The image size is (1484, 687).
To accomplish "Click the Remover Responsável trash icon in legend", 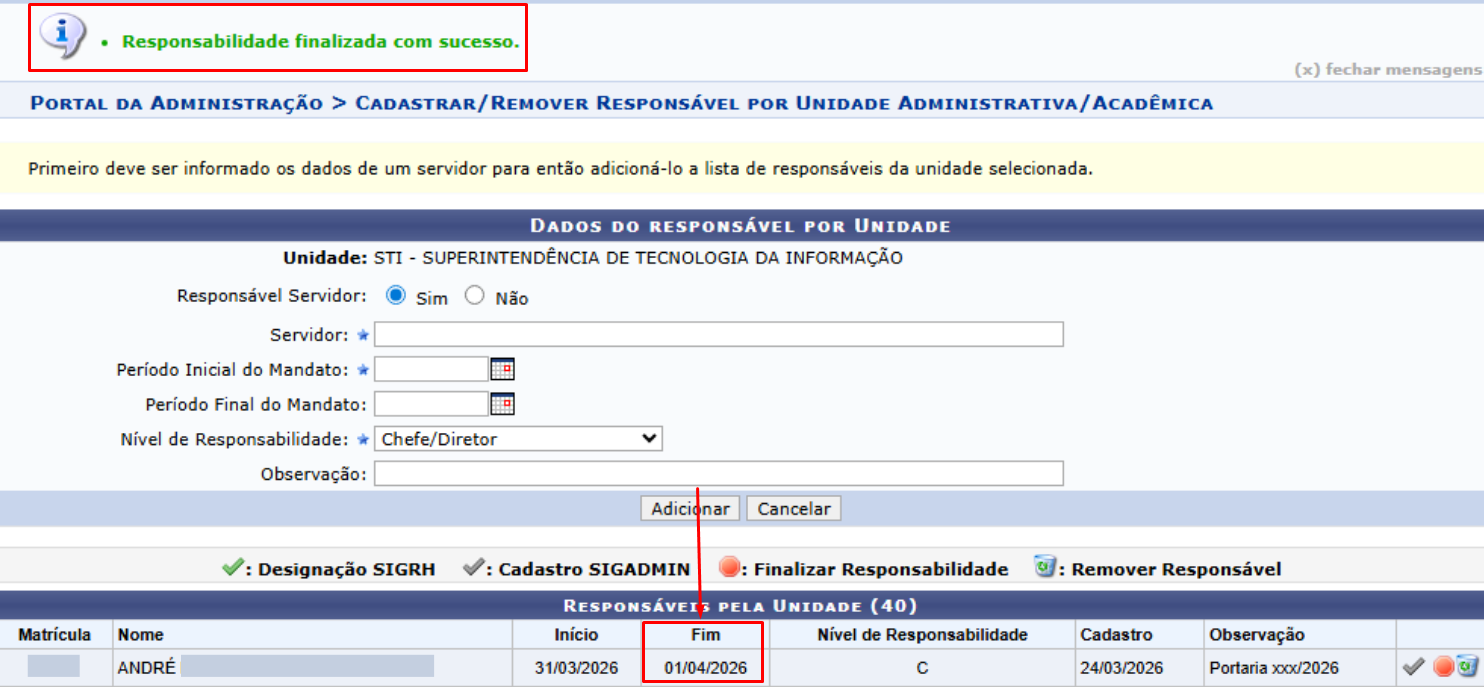I will [1045, 568].
